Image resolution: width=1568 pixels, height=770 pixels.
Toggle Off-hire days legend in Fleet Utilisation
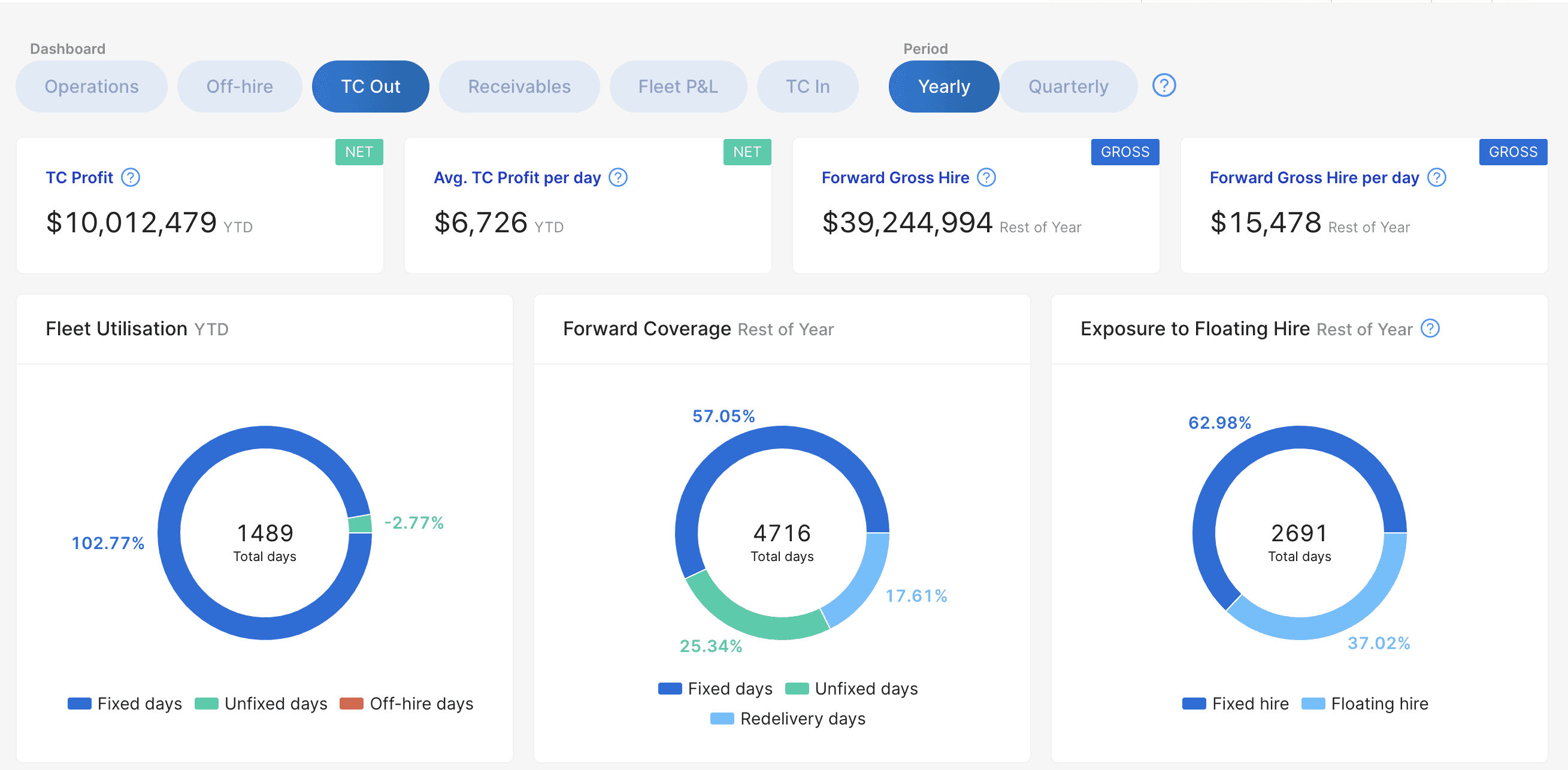420,704
